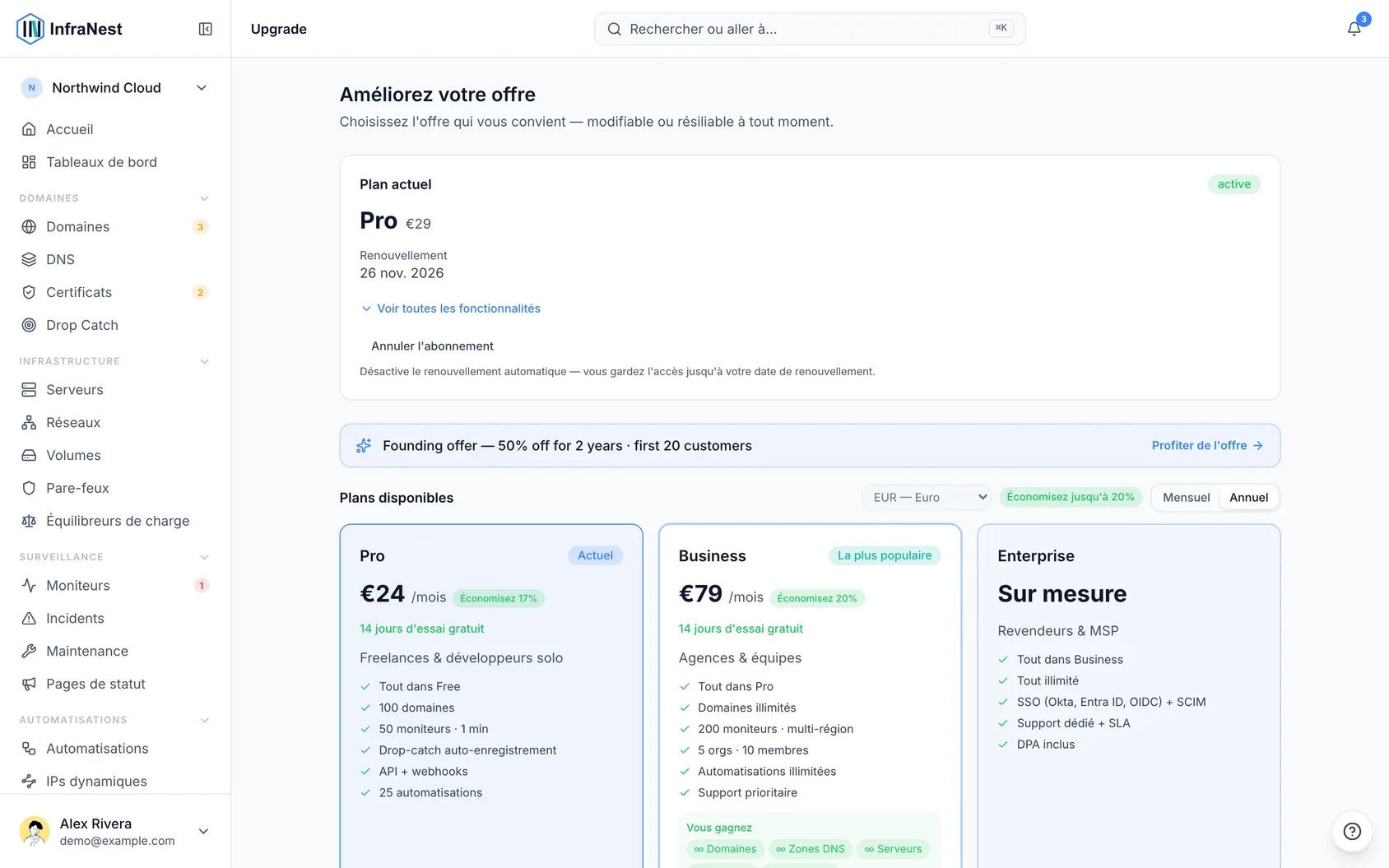The image size is (1389, 868).
Task: Click the Profiter de l'offre link
Action: 1207,445
